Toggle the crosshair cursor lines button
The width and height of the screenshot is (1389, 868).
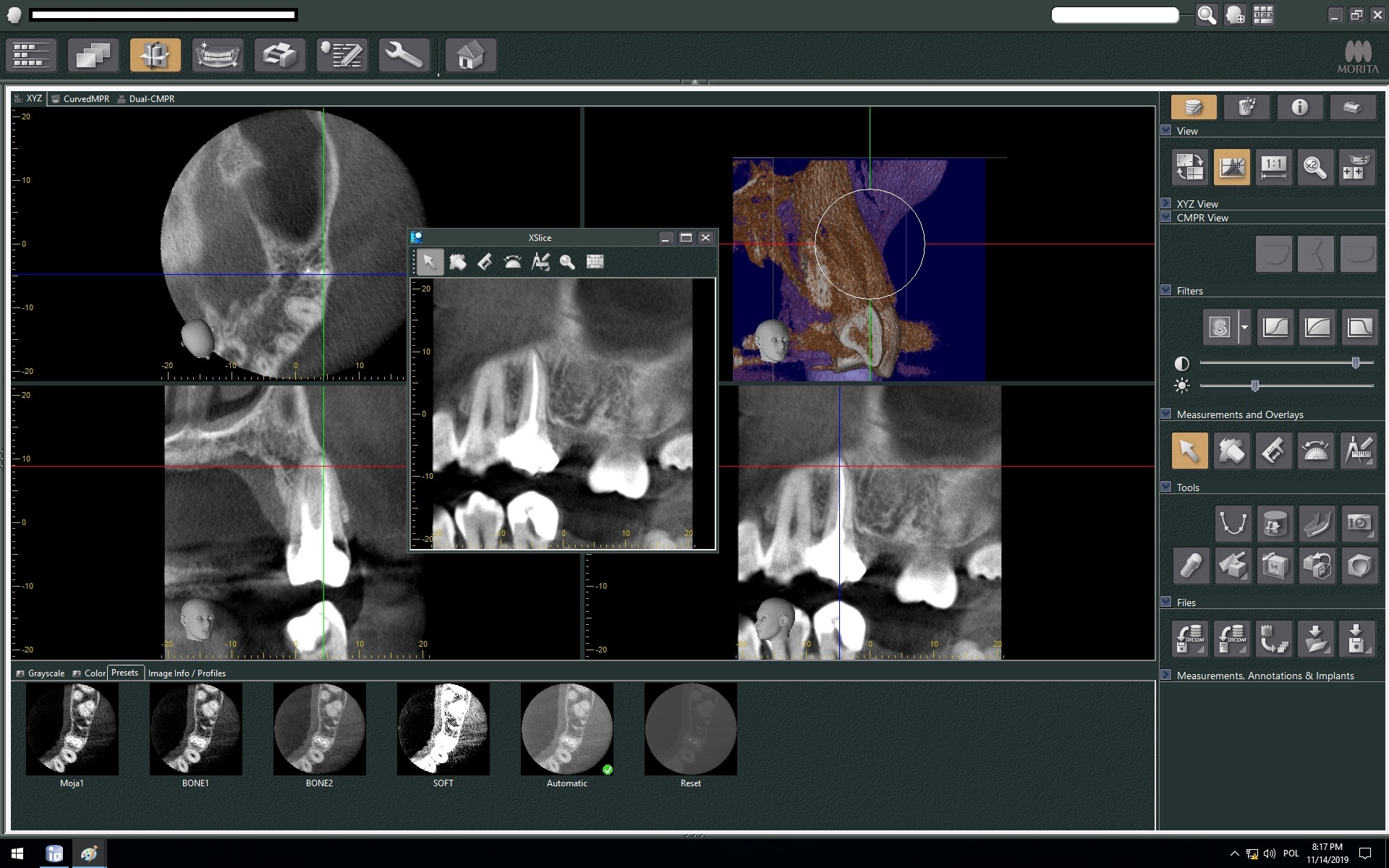1231,167
